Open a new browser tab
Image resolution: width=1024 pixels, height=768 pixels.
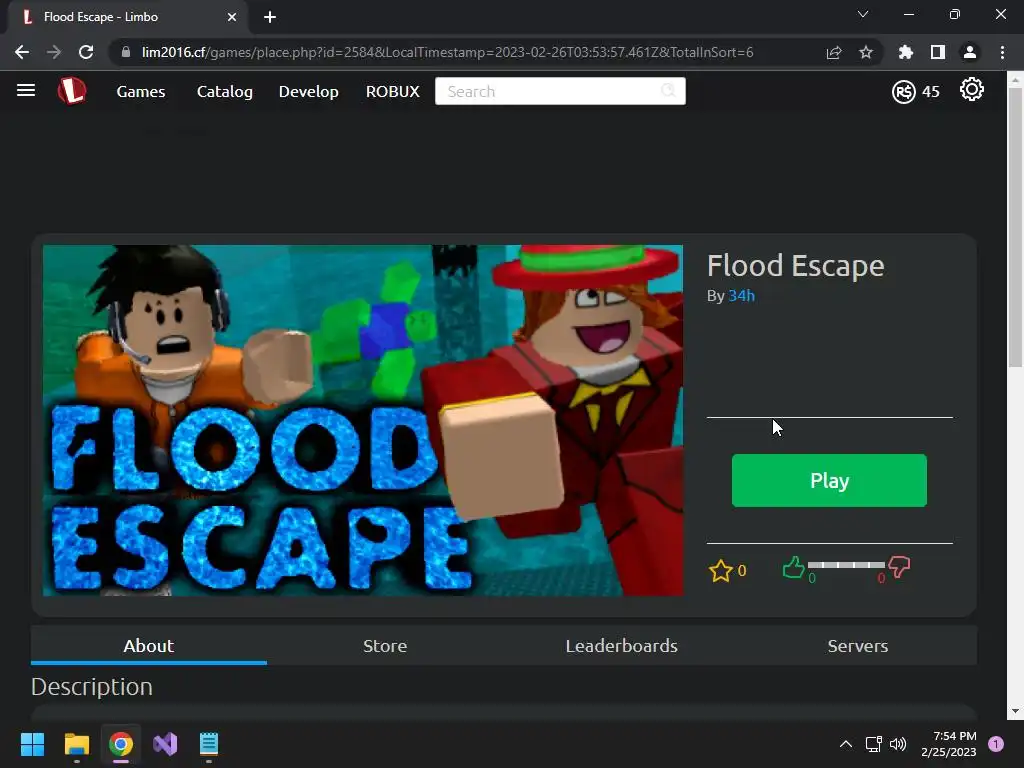(270, 17)
